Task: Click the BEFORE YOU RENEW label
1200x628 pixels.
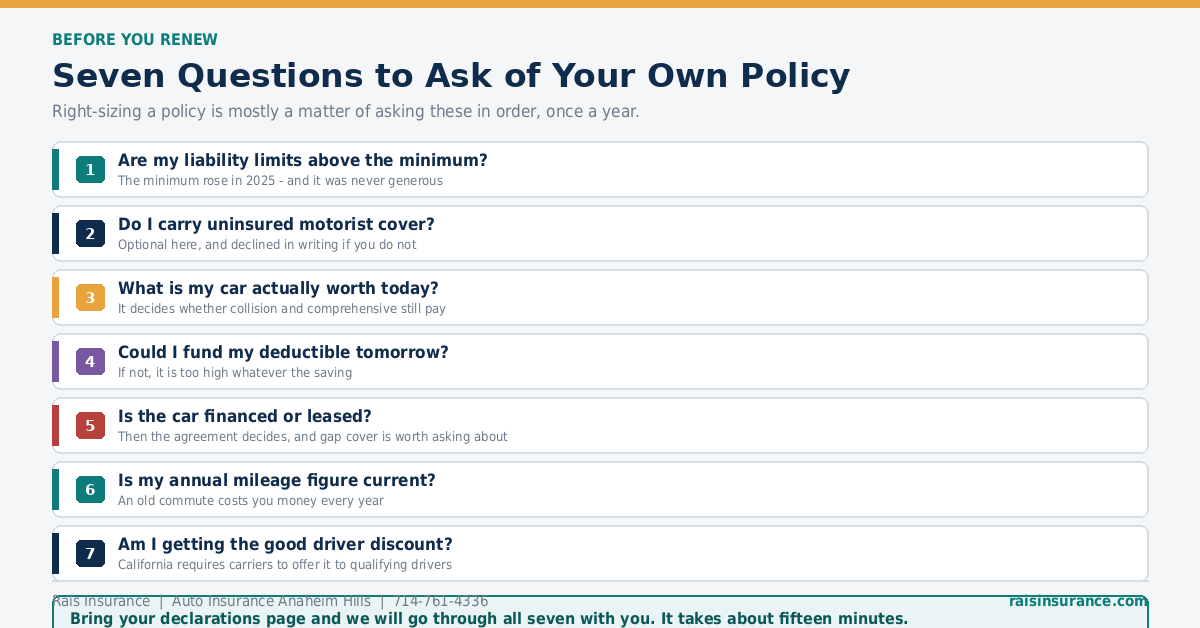Action: click(x=135, y=40)
